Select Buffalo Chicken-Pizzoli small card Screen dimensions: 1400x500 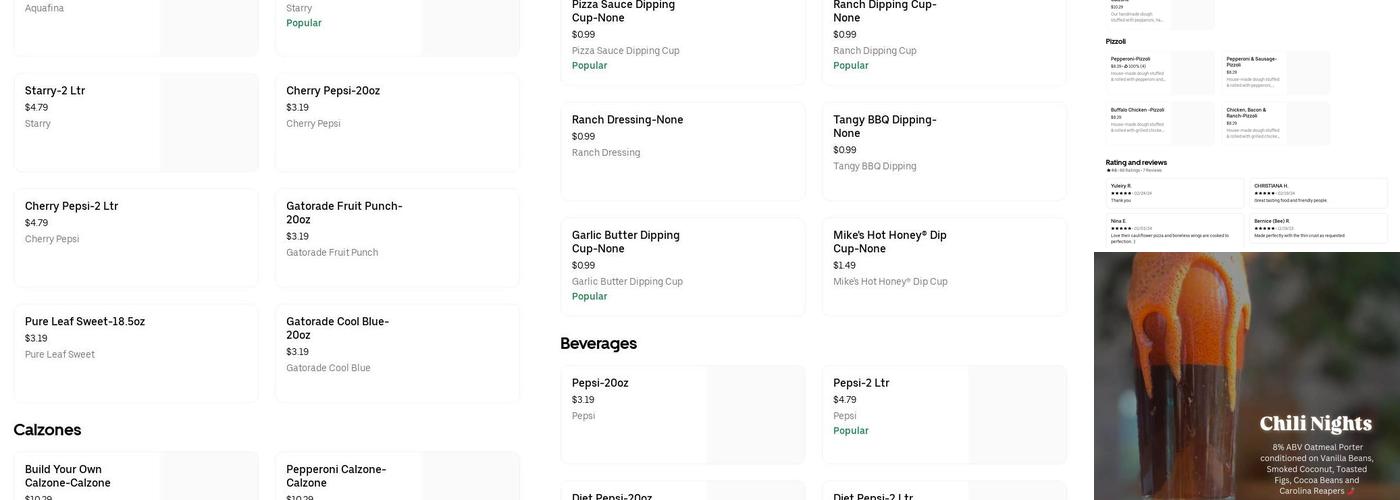point(1160,123)
